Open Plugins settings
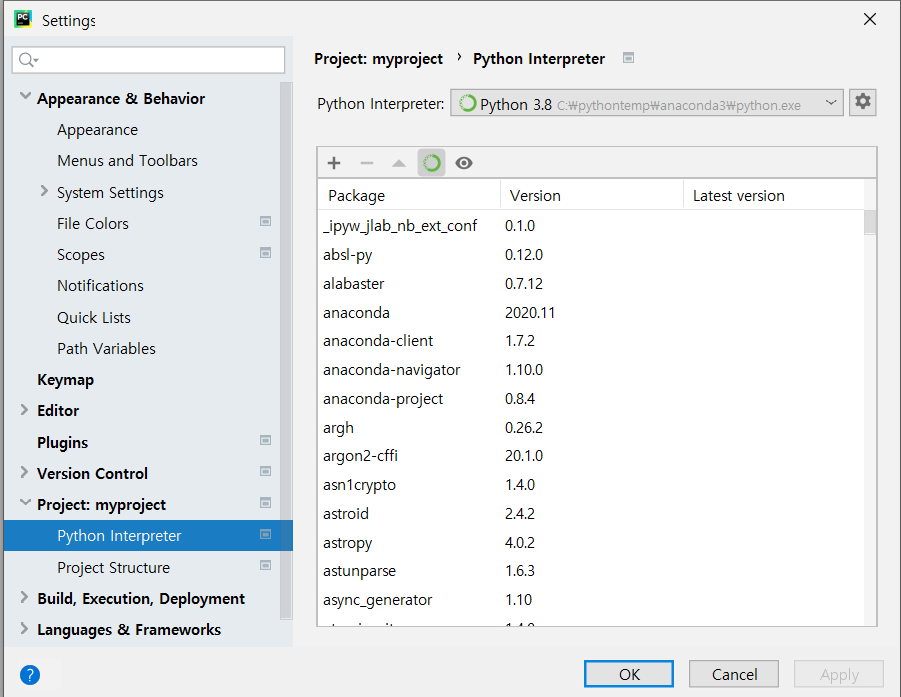Screen dimensions: 901x697 point(63,442)
